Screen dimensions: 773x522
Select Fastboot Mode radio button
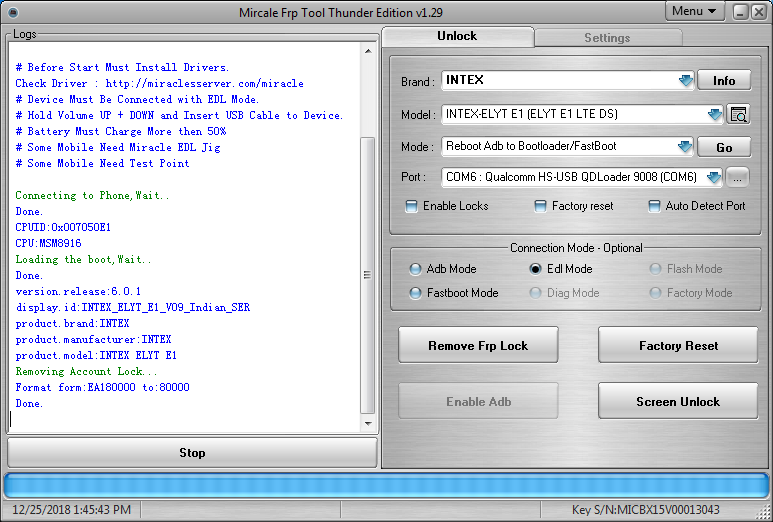(416, 293)
